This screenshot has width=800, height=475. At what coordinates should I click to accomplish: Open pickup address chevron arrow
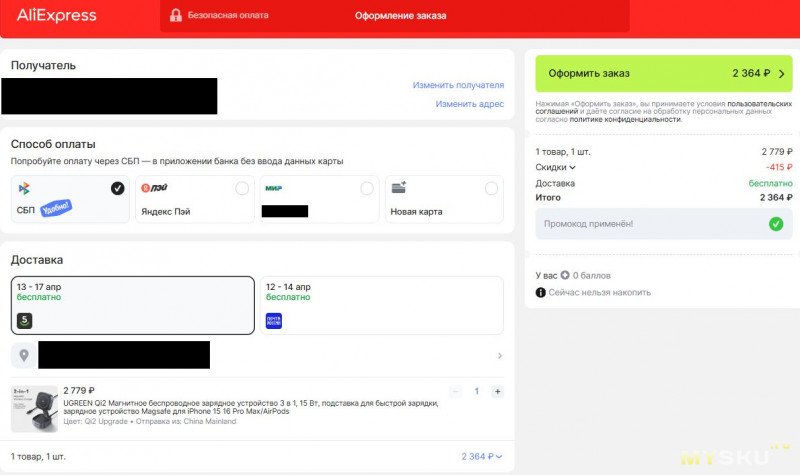[x=499, y=355]
